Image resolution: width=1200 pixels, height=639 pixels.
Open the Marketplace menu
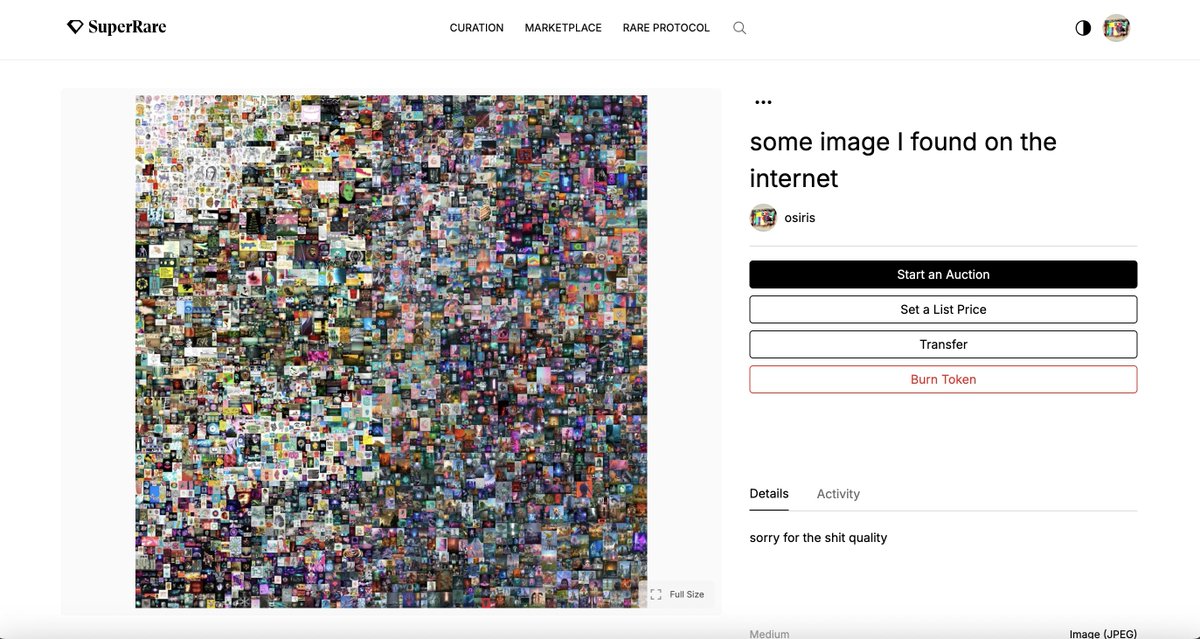coord(563,28)
